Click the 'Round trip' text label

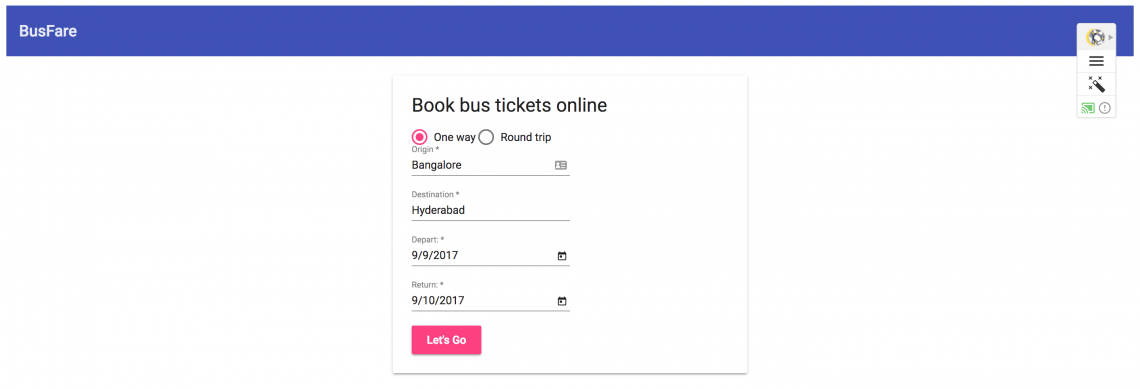tap(526, 137)
